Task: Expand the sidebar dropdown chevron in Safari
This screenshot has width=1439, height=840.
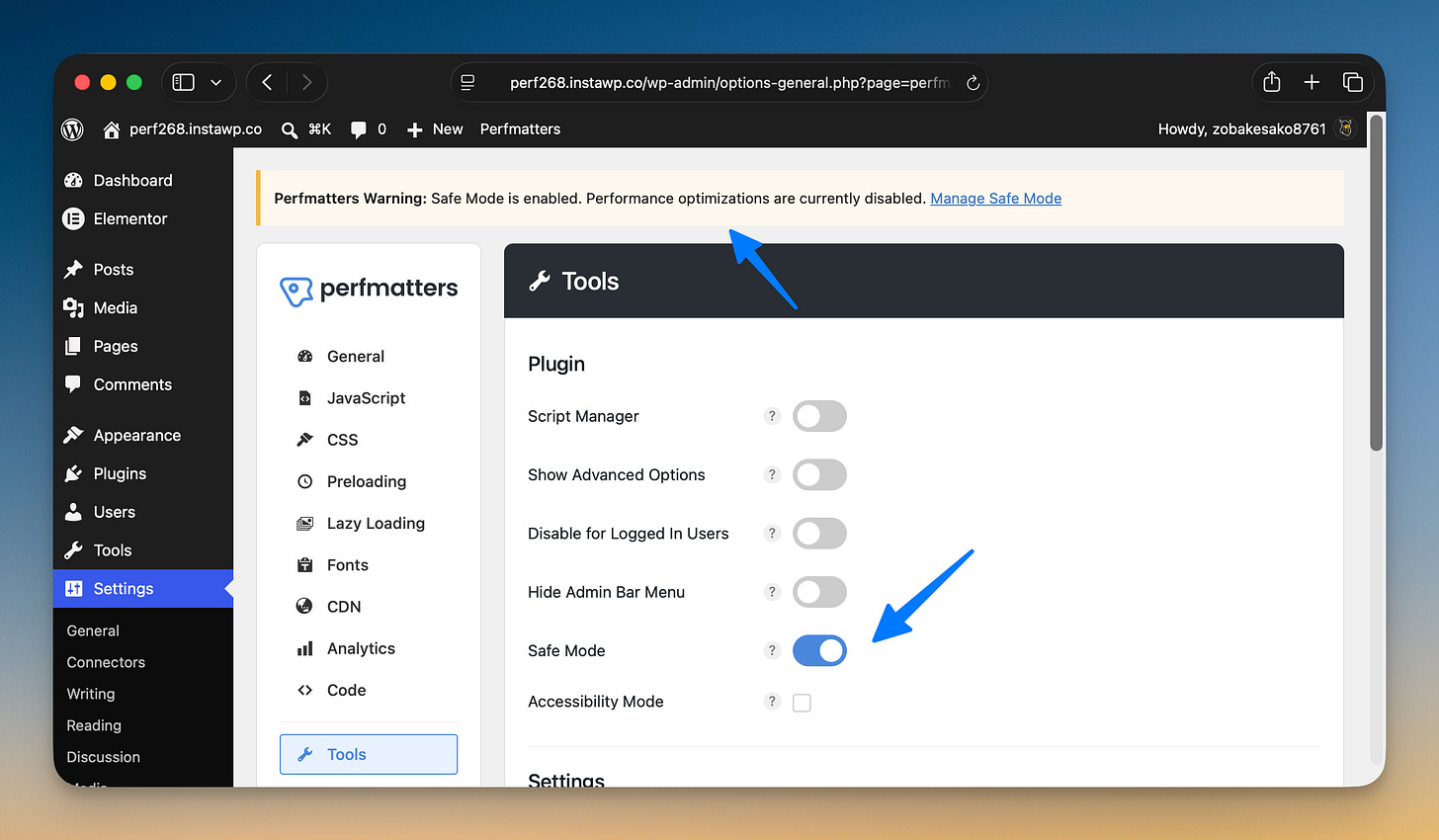Action: click(x=215, y=82)
